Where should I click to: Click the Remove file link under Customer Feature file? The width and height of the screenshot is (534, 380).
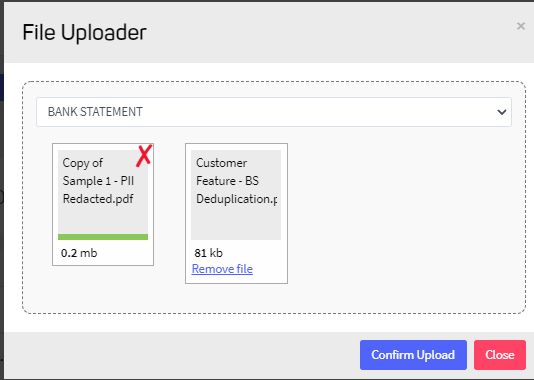point(222,269)
